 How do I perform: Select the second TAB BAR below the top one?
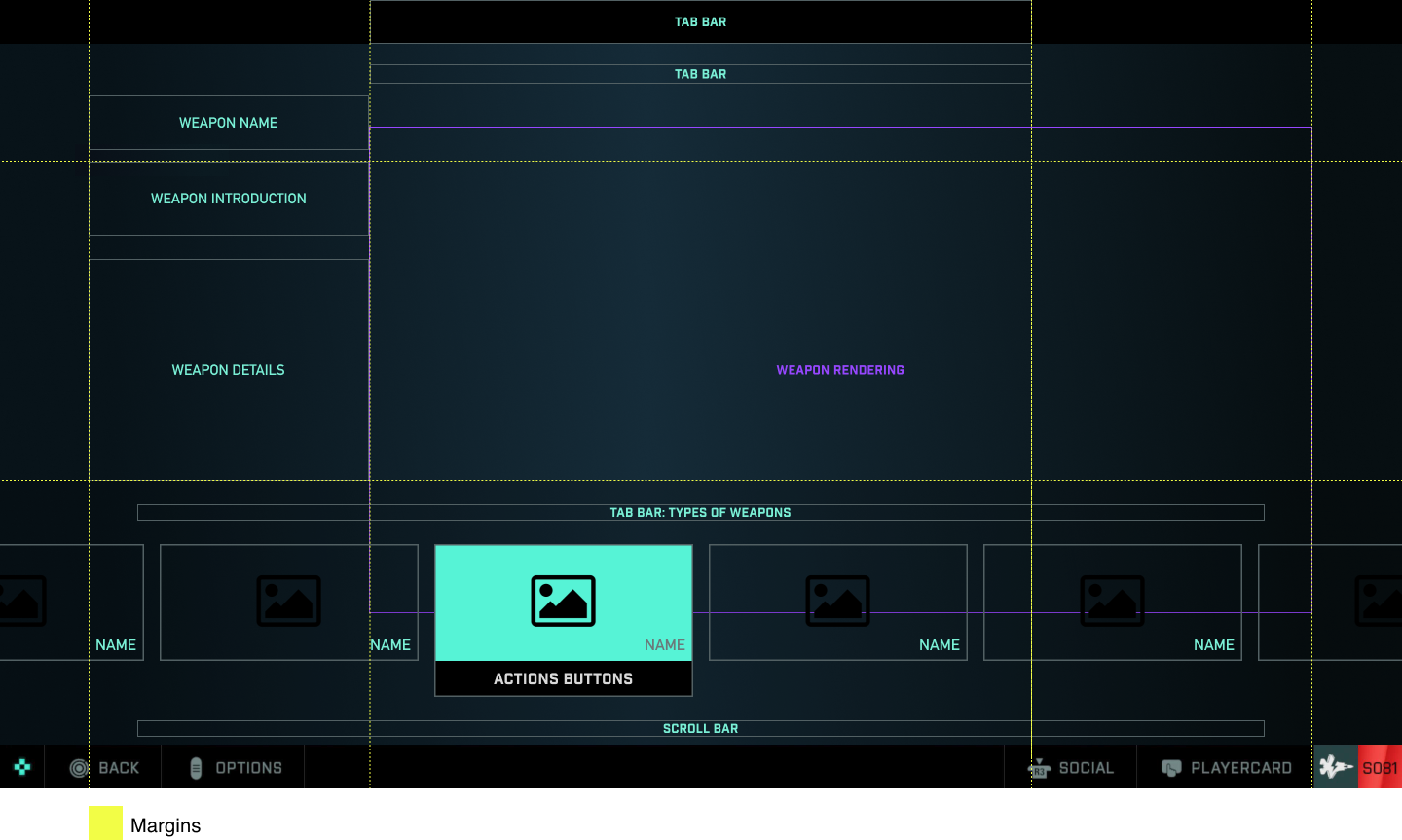pos(701,74)
